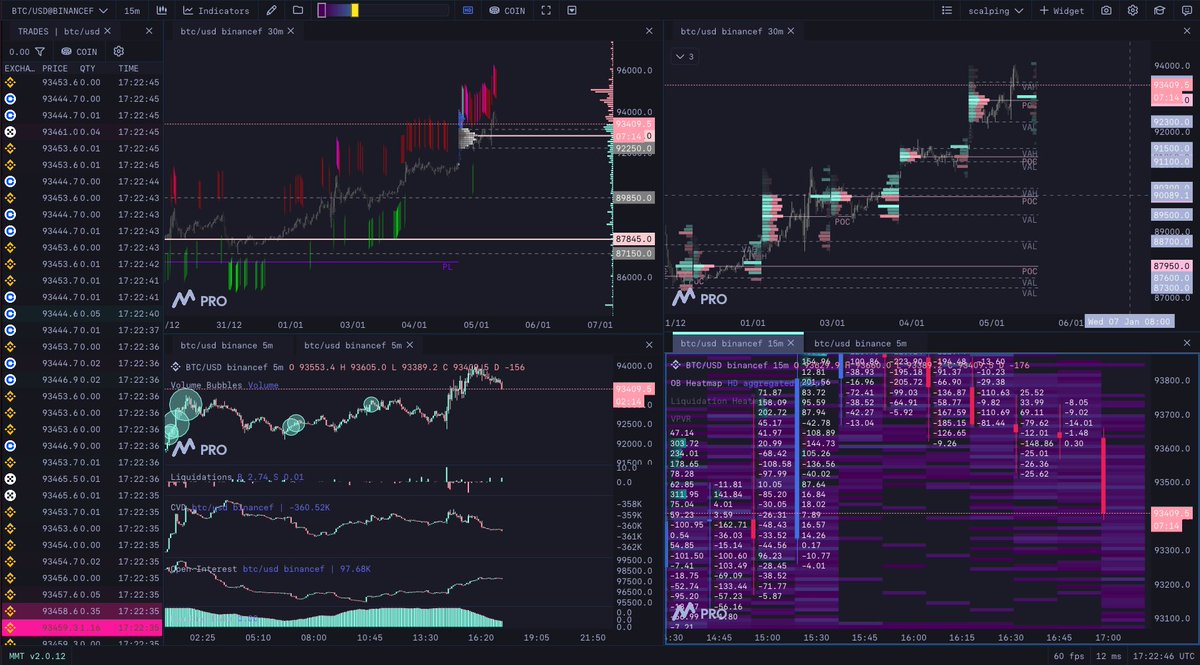Close the upper-left chart panel
The height and width of the screenshot is (665, 1200).
pyautogui.click(x=650, y=31)
